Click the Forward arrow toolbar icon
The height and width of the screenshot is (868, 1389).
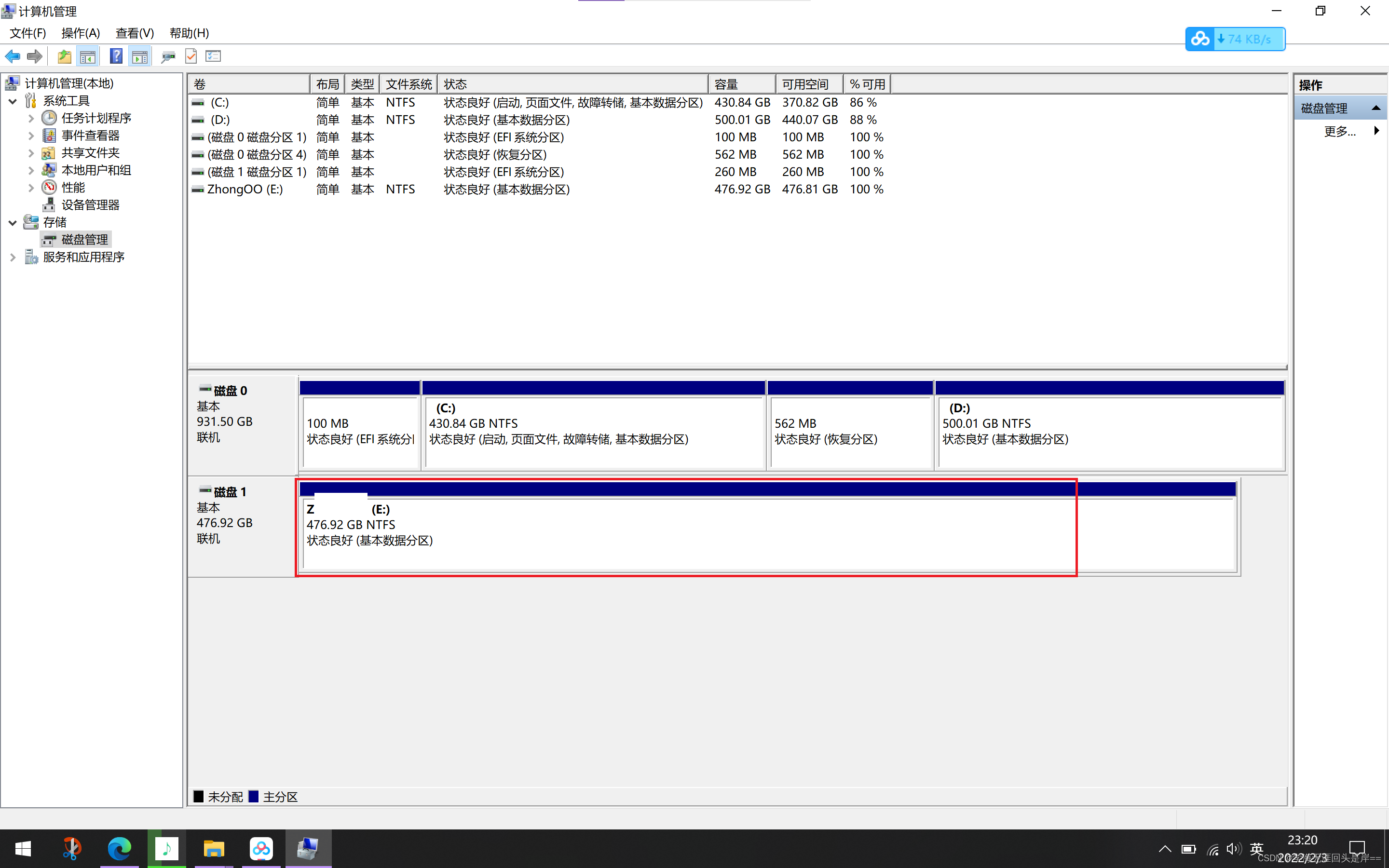pos(34,56)
